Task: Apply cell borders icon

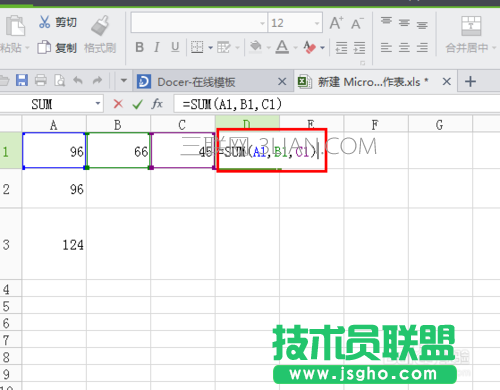Action: tap(197, 48)
